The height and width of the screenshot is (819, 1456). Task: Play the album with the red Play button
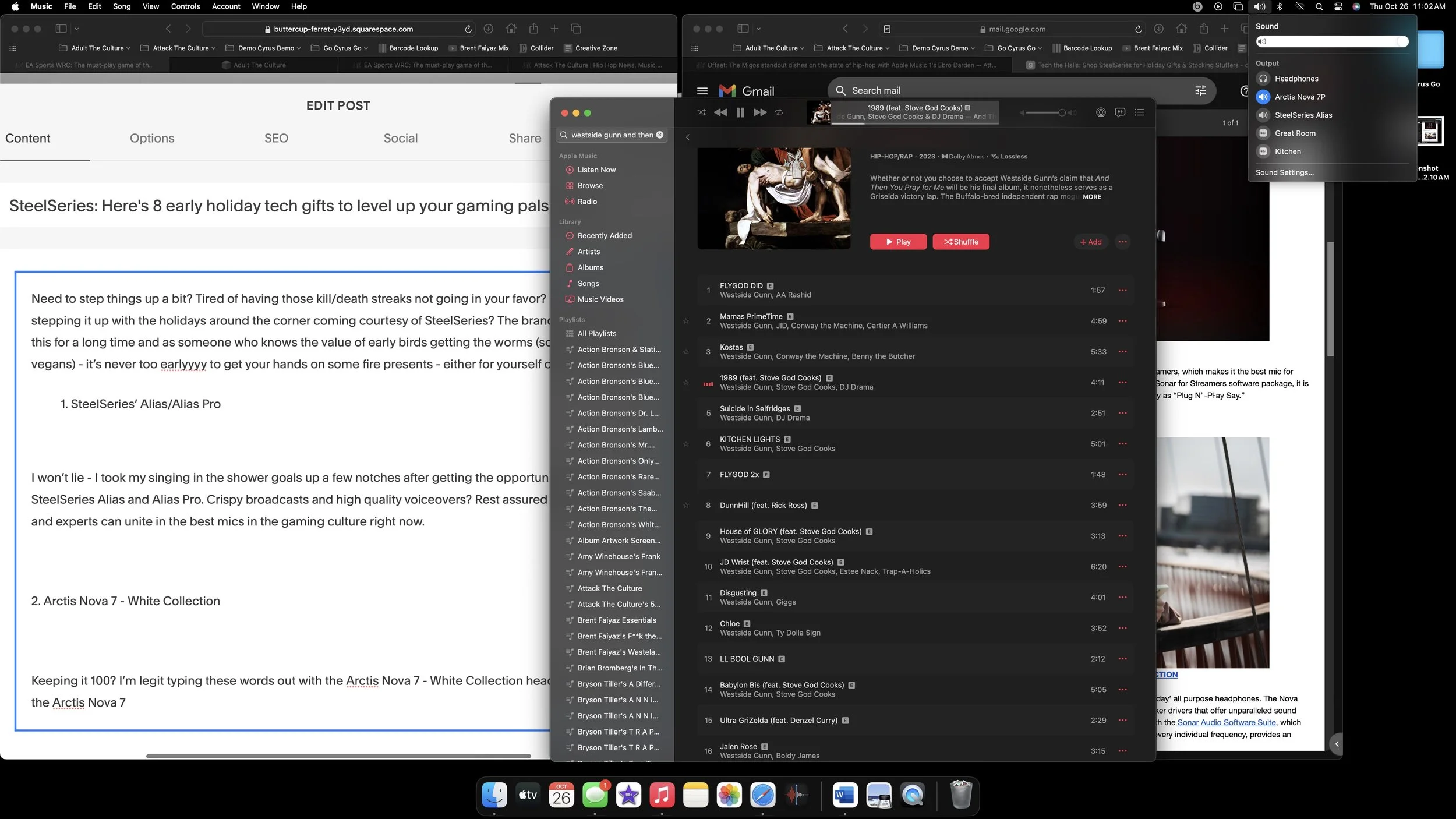pos(898,242)
